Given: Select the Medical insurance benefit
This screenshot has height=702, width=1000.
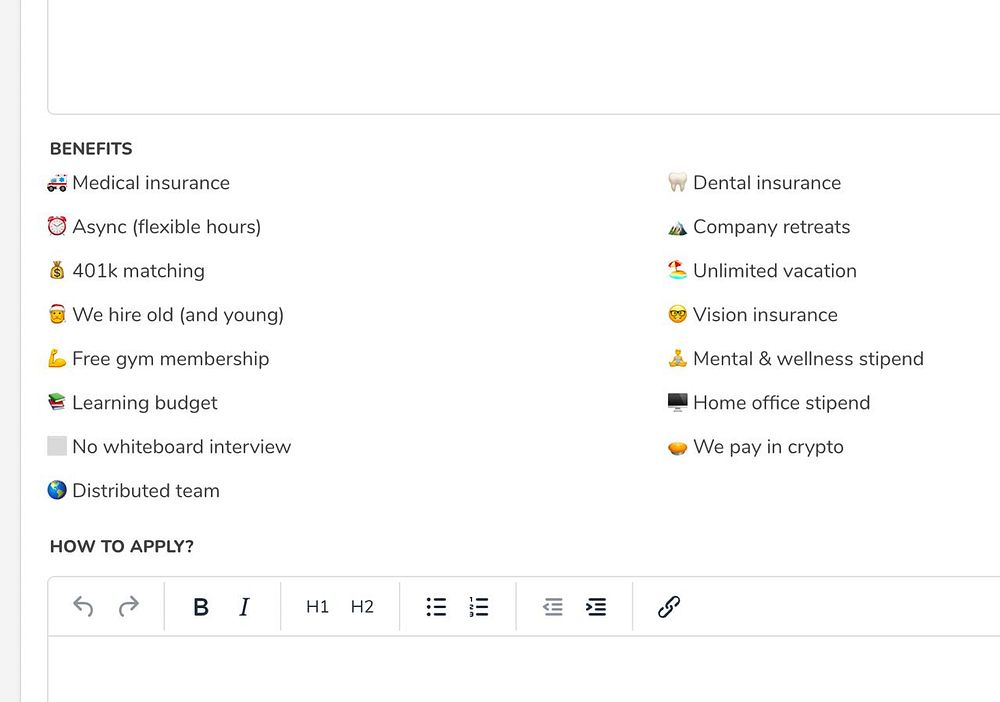Looking at the screenshot, I should (x=139, y=183).
